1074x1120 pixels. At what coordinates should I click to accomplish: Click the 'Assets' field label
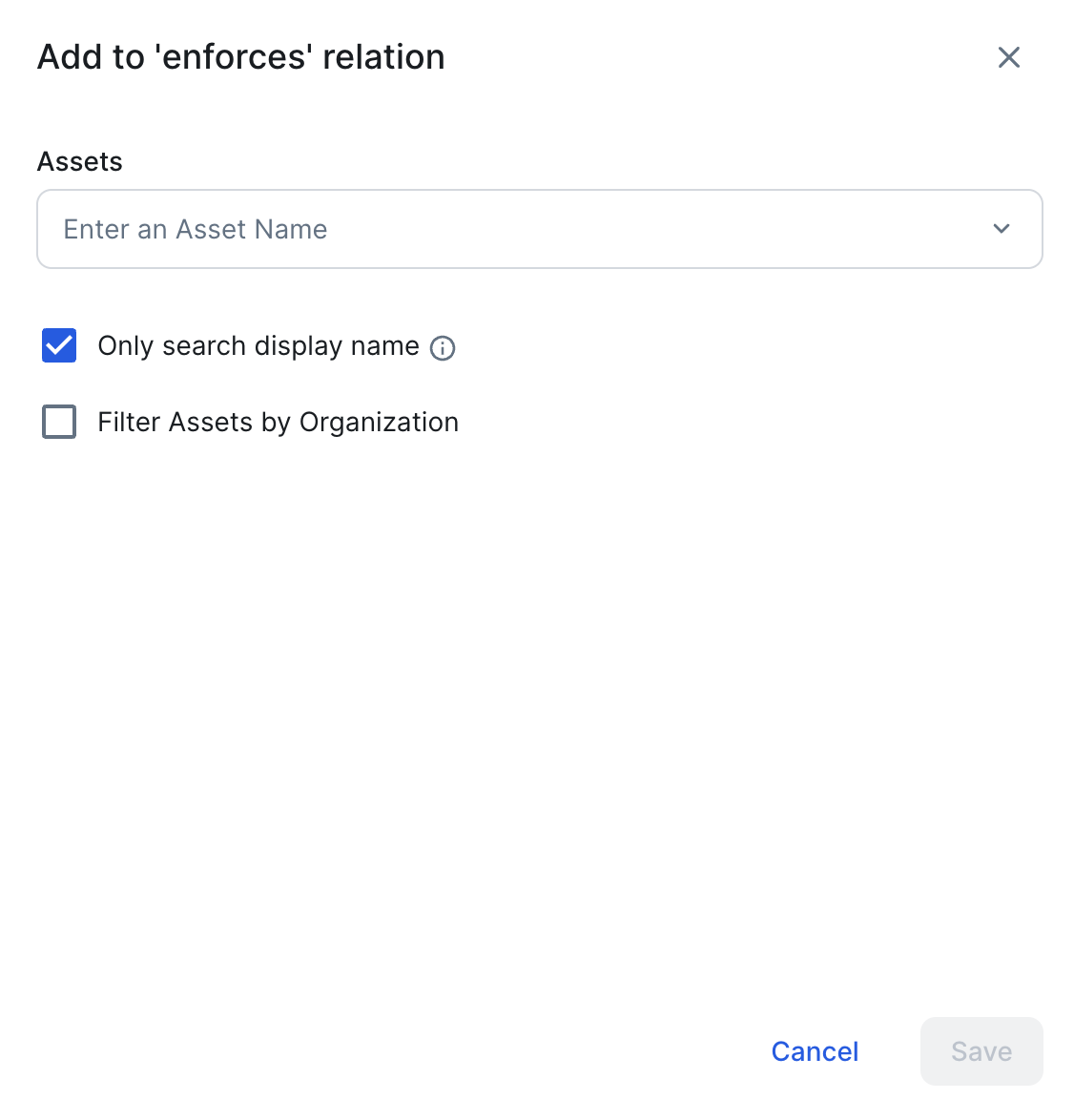(80, 161)
